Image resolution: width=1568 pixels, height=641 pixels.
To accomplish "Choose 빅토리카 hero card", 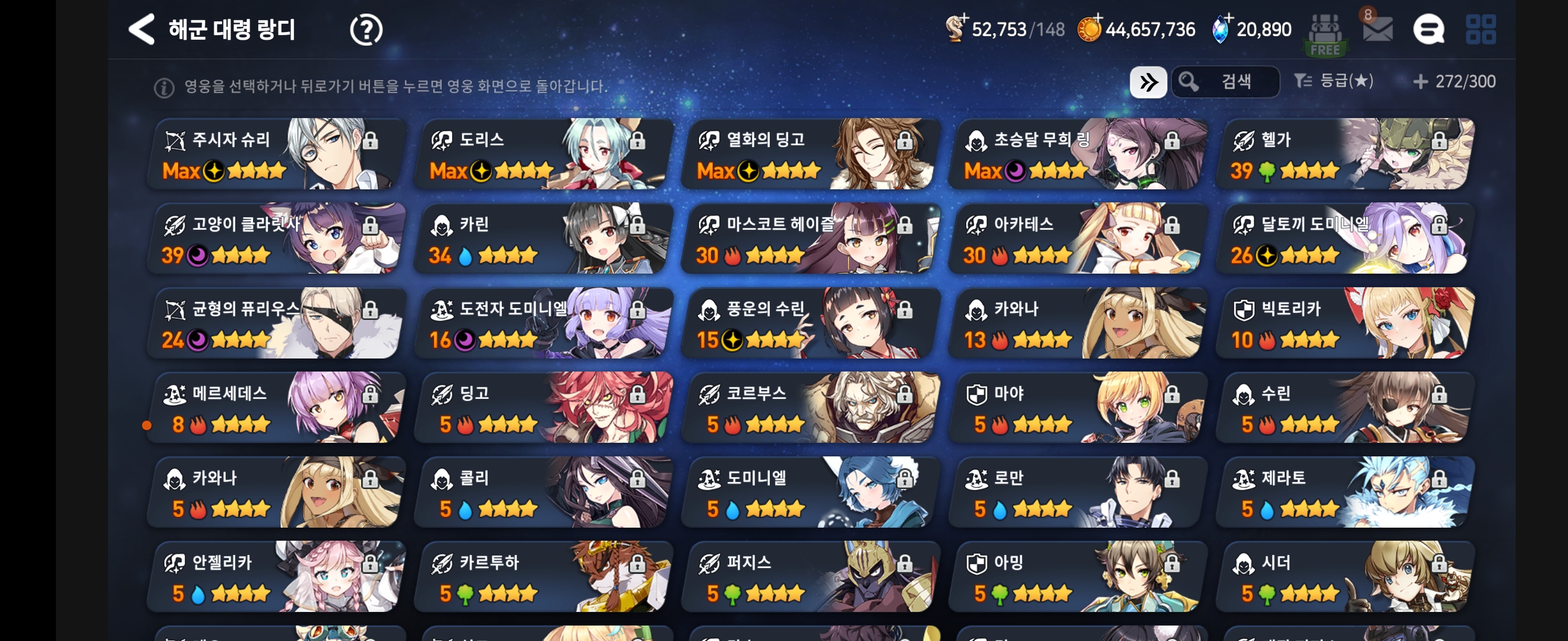I will [1344, 323].
